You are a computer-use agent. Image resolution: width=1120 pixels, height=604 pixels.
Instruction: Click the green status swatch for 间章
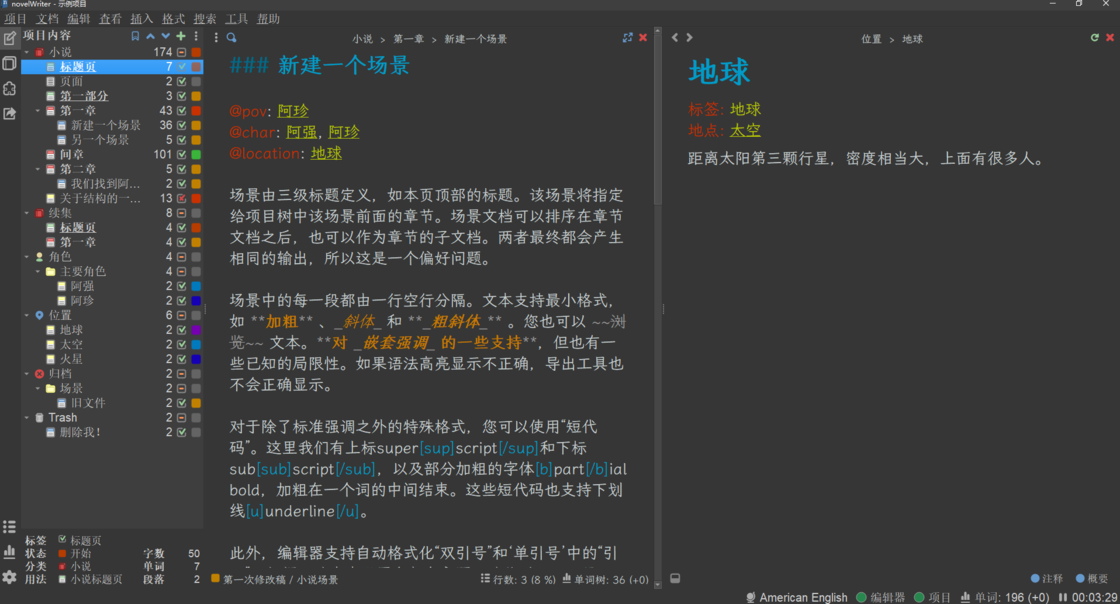click(196, 155)
